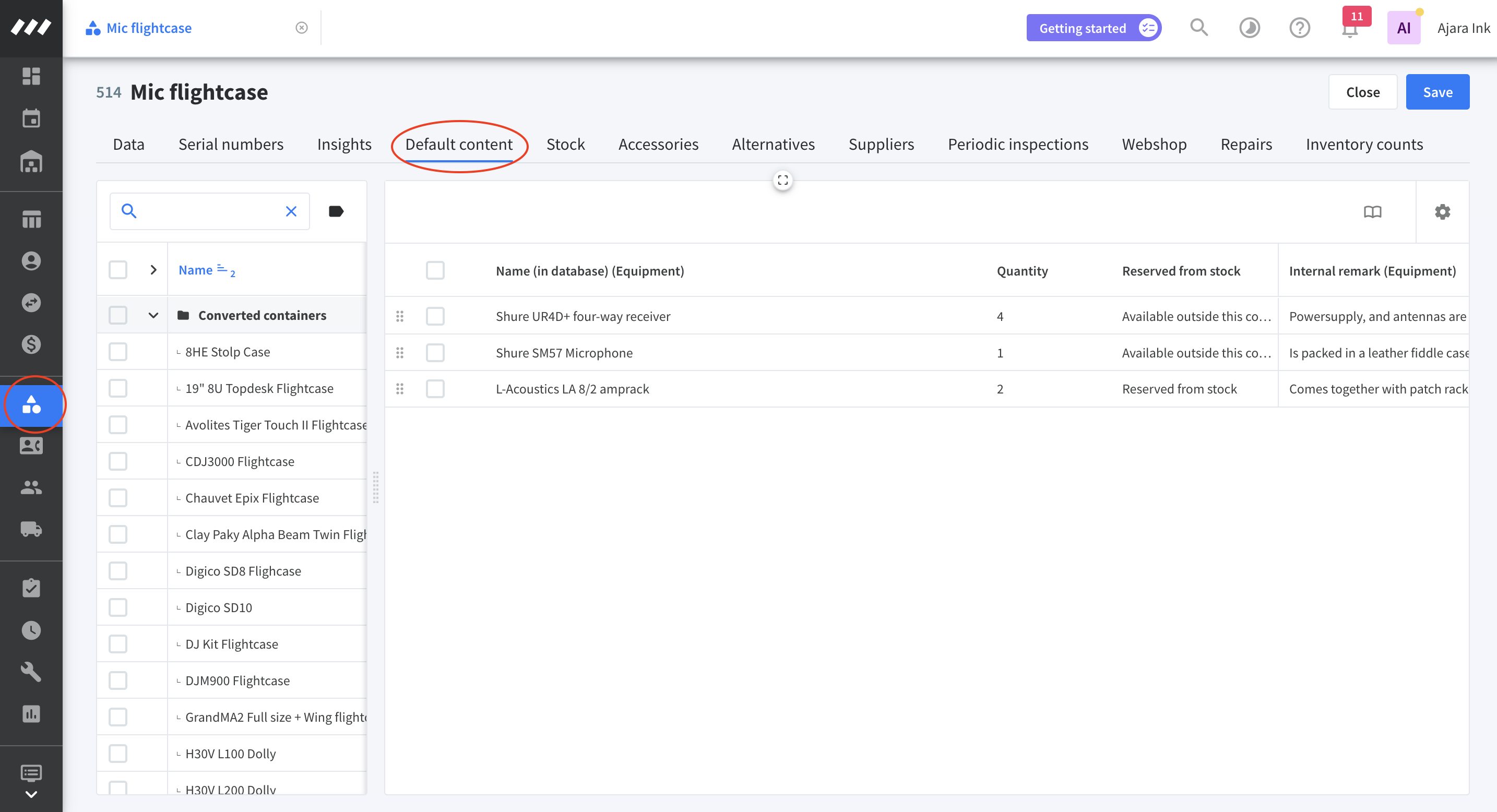Open the Ajara Ink account menu

[1463, 28]
